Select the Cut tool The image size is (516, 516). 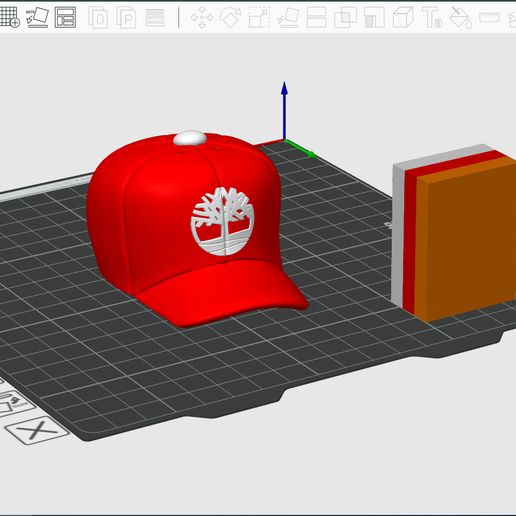[316, 17]
